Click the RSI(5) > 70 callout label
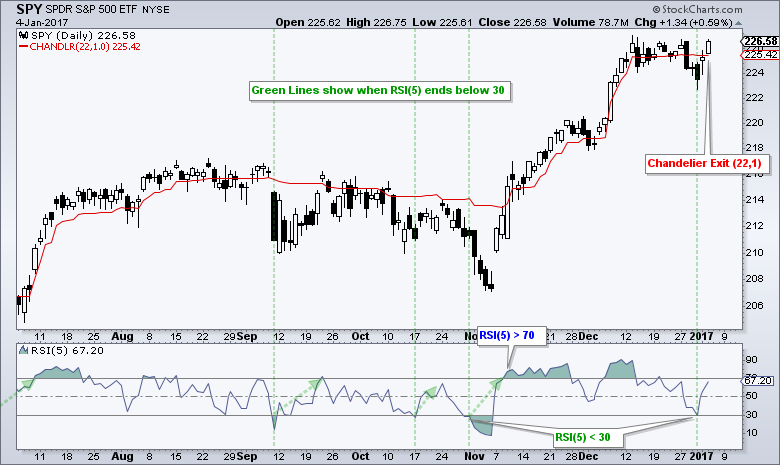The height and width of the screenshot is (465, 780). [x=510, y=336]
